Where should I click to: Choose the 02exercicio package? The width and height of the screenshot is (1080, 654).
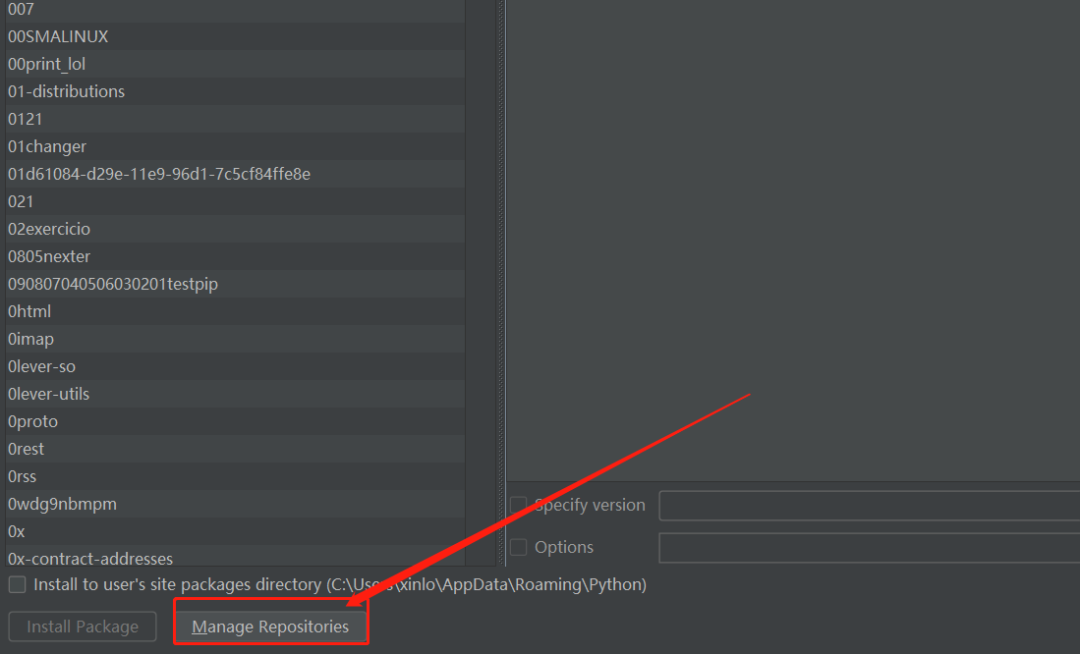click(x=49, y=229)
